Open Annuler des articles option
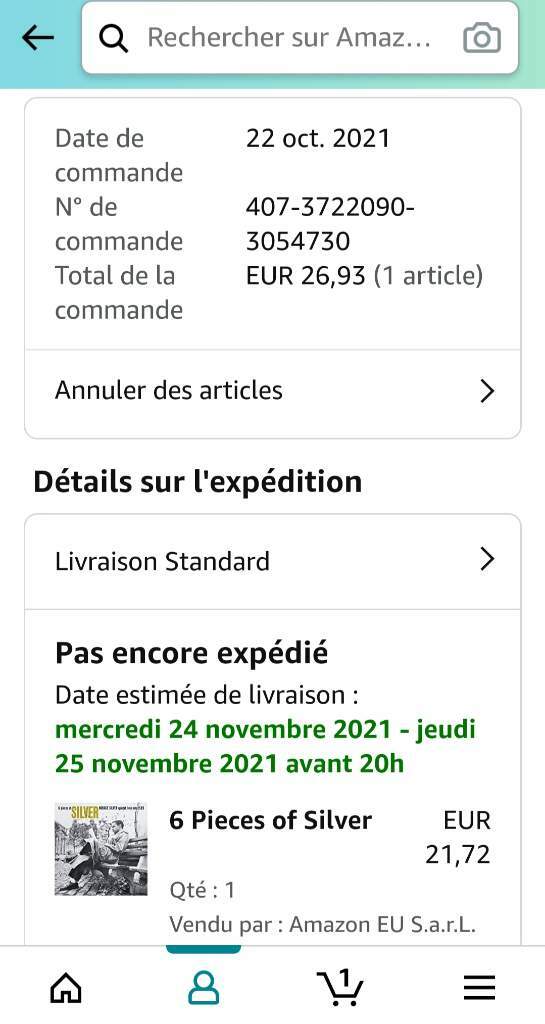The image size is (545, 1024). tap(273, 391)
